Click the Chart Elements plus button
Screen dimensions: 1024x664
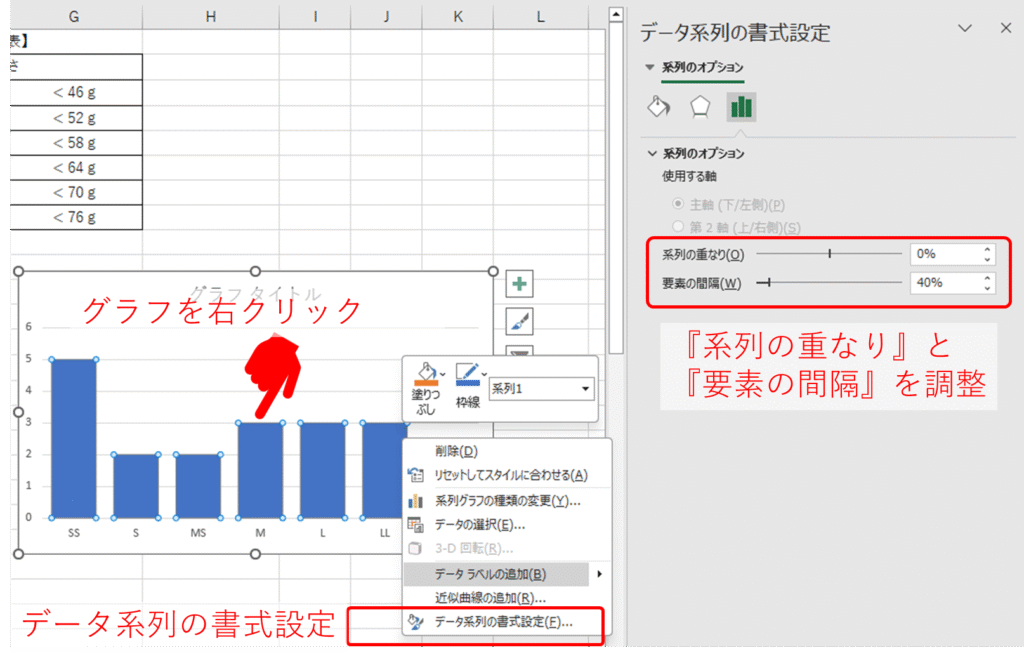520,284
